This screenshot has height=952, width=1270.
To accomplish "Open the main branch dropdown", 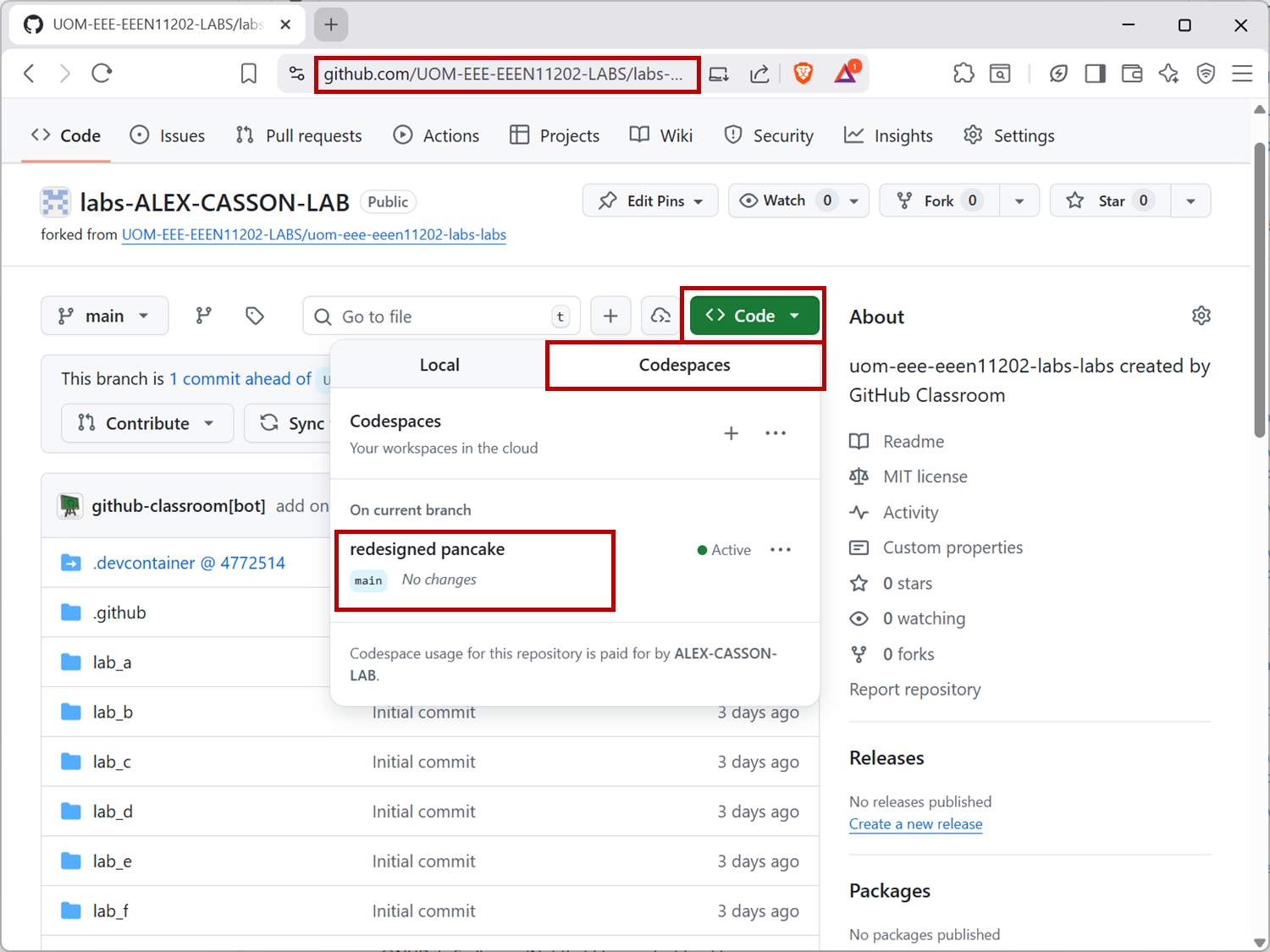I will 104,316.
